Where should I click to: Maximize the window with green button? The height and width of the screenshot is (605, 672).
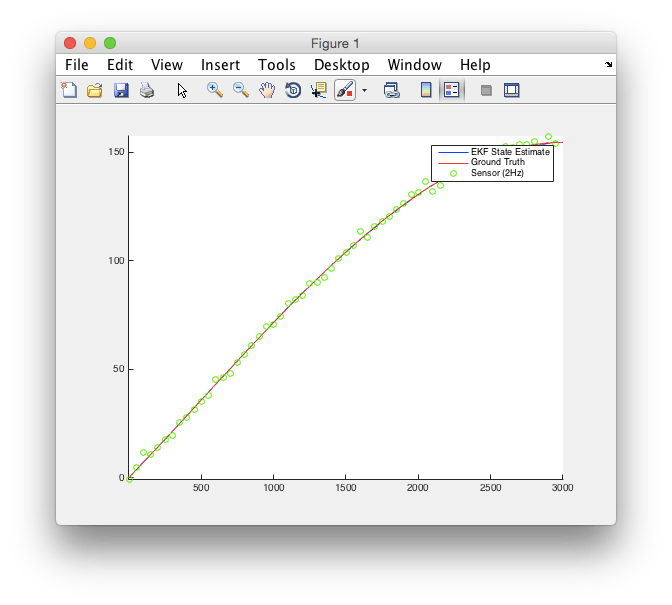coord(110,43)
